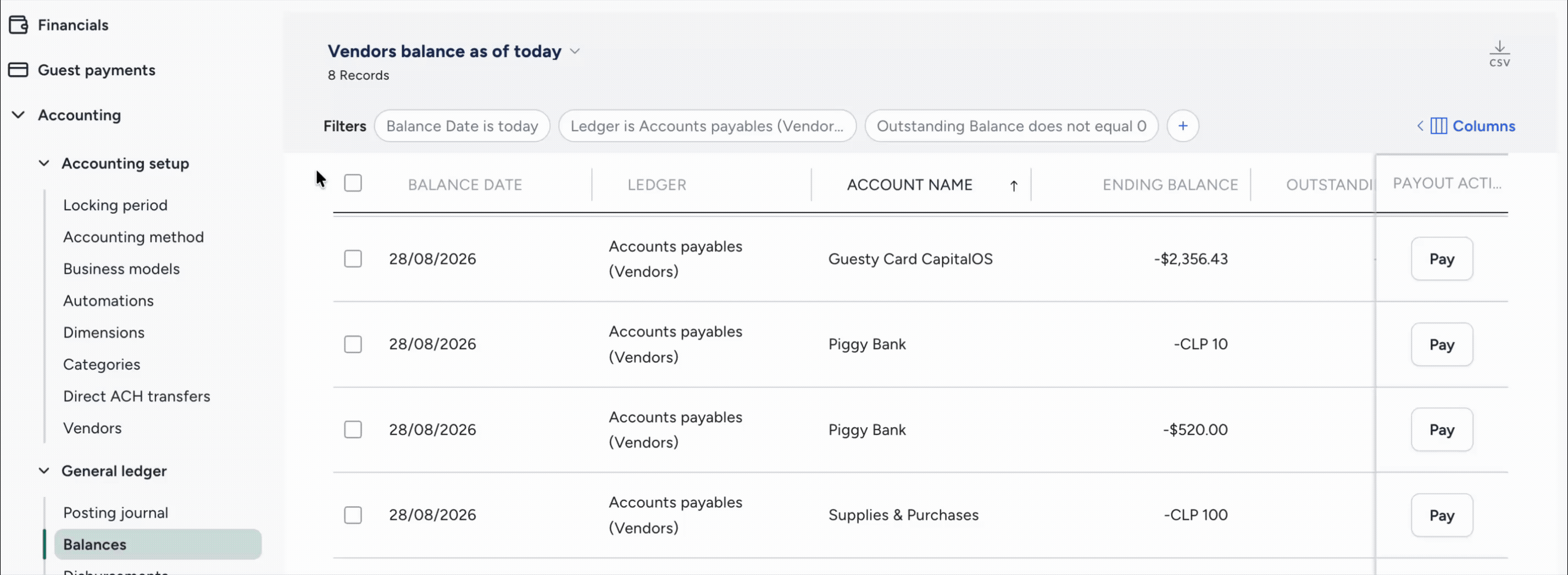Tick checkbox for Piggy Bank -$520.00 row
1568x575 pixels.
(353, 430)
